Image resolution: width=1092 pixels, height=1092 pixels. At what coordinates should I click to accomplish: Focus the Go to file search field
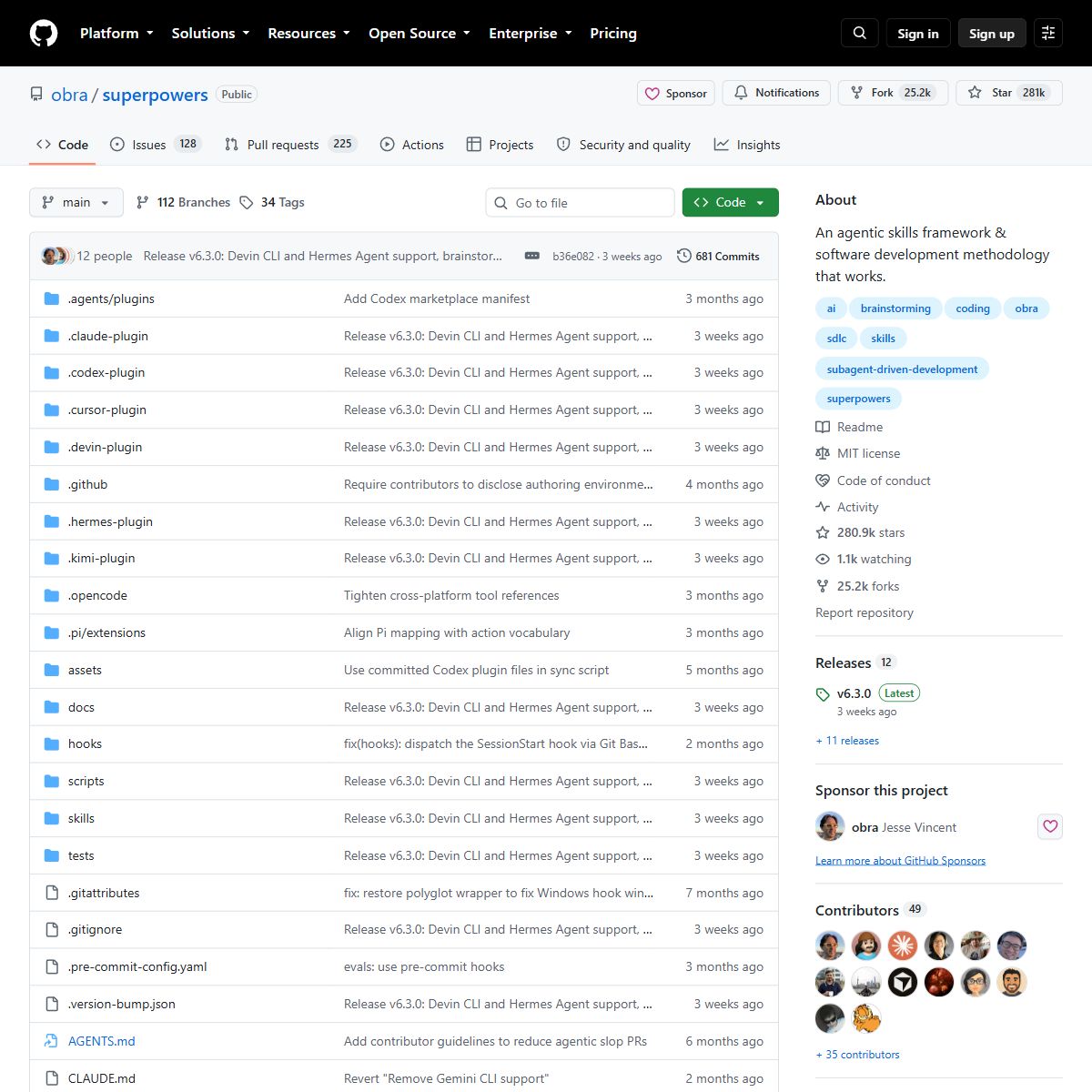[581, 203]
